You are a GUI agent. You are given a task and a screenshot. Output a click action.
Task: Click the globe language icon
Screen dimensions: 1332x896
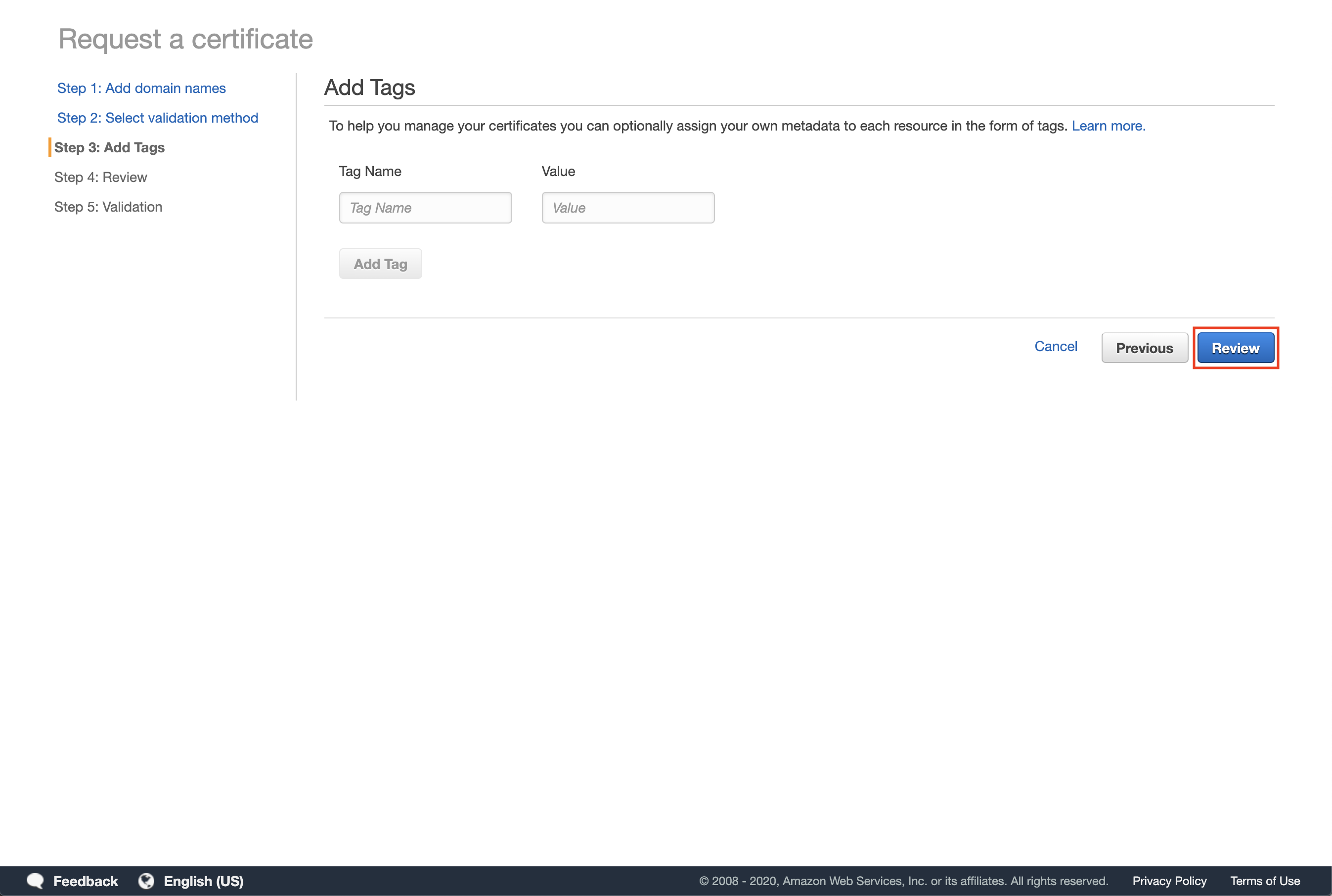(x=146, y=881)
